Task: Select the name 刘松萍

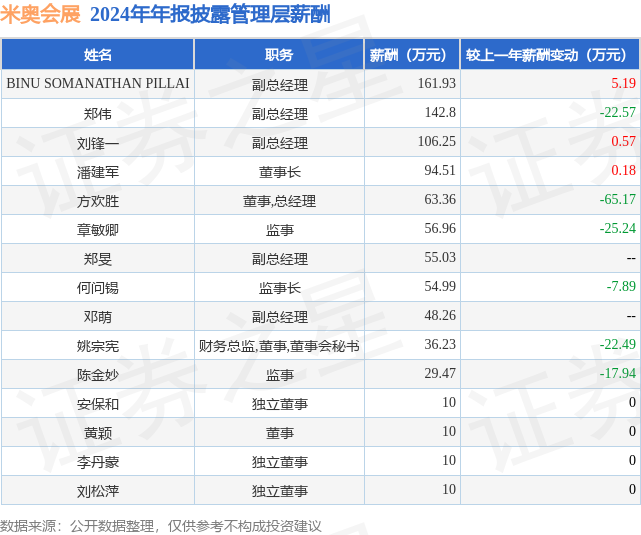Action: pyautogui.click(x=98, y=491)
